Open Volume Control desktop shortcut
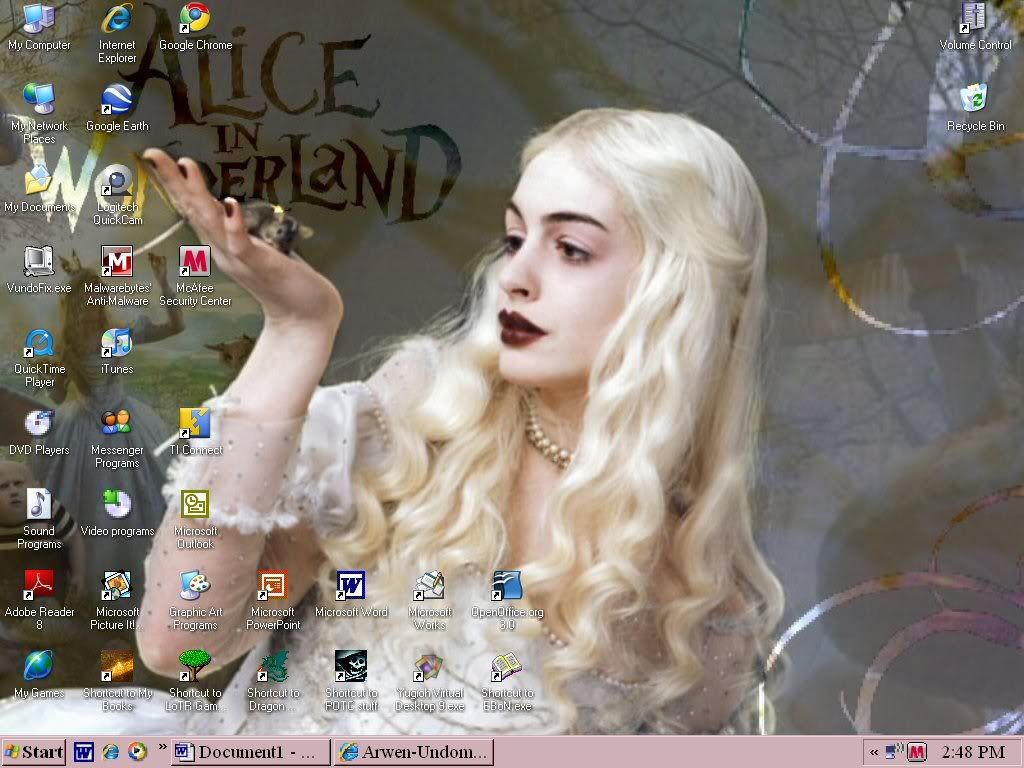This screenshot has width=1024, height=768. pos(975,28)
